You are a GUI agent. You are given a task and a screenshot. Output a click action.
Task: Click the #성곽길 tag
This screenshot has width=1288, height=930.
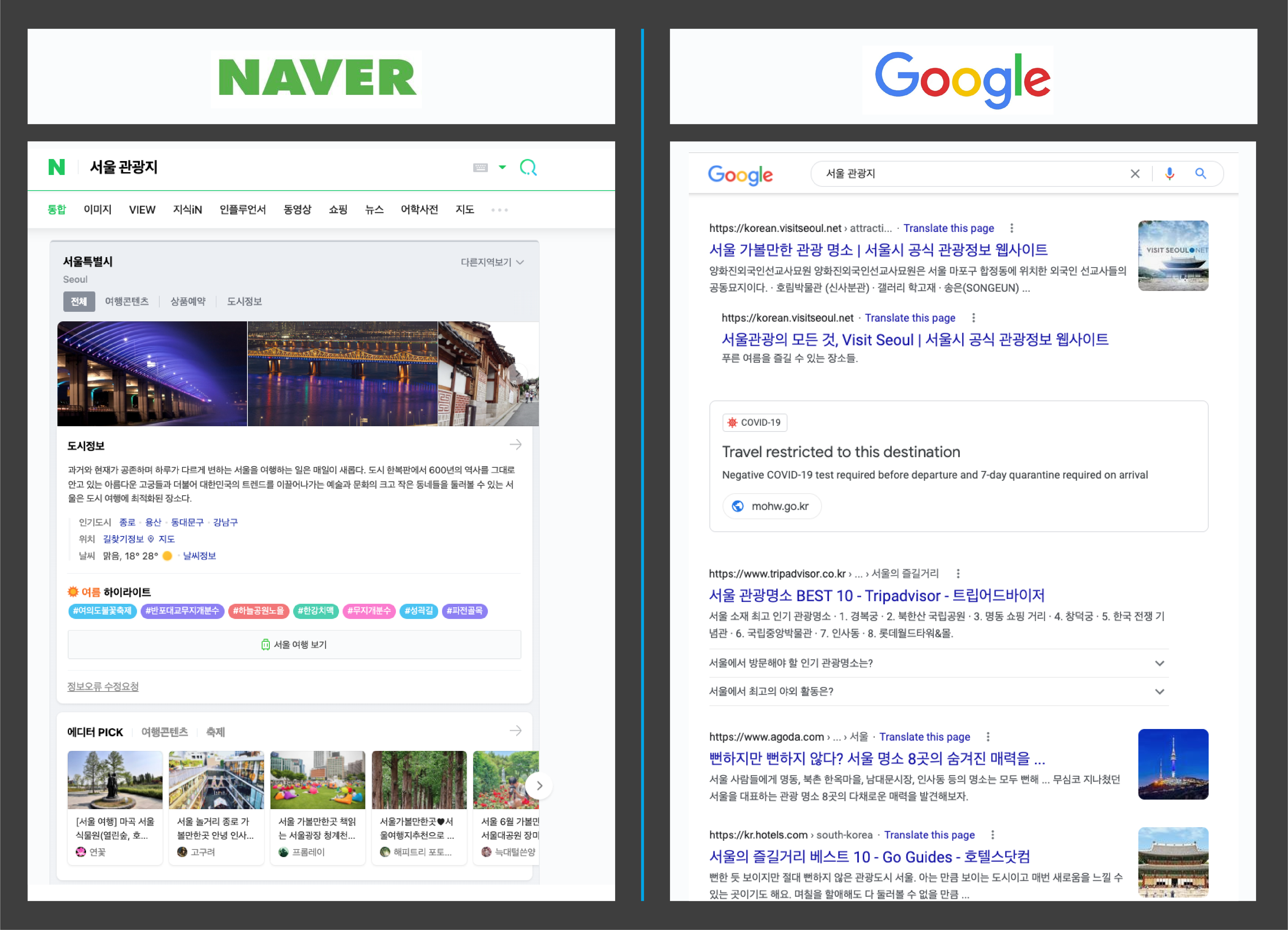click(419, 611)
